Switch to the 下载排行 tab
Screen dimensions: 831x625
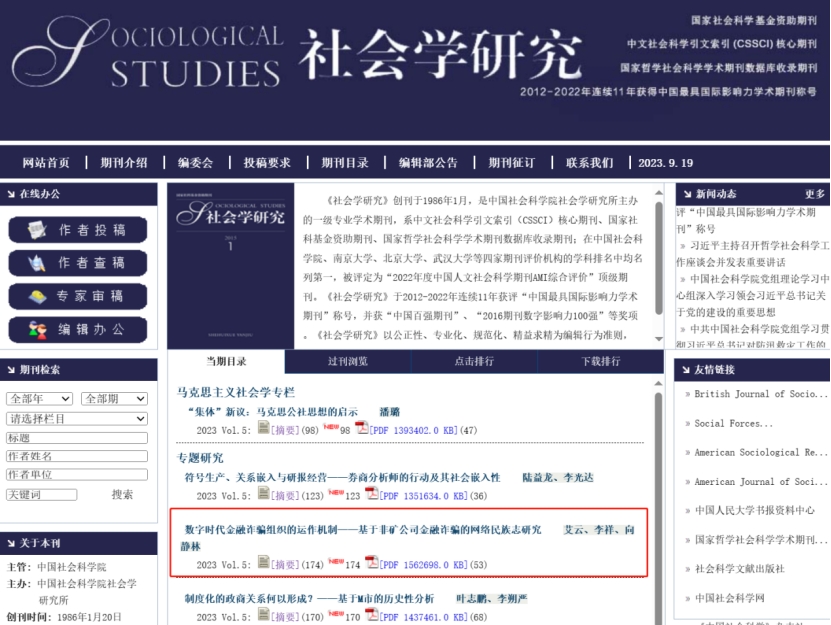[x=601, y=361]
